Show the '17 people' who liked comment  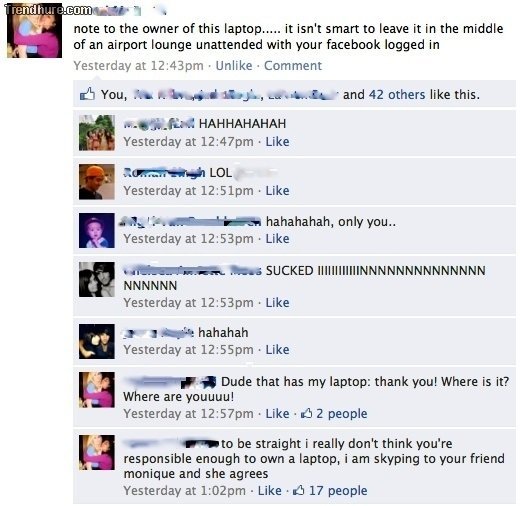pyautogui.click(x=338, y=490)
